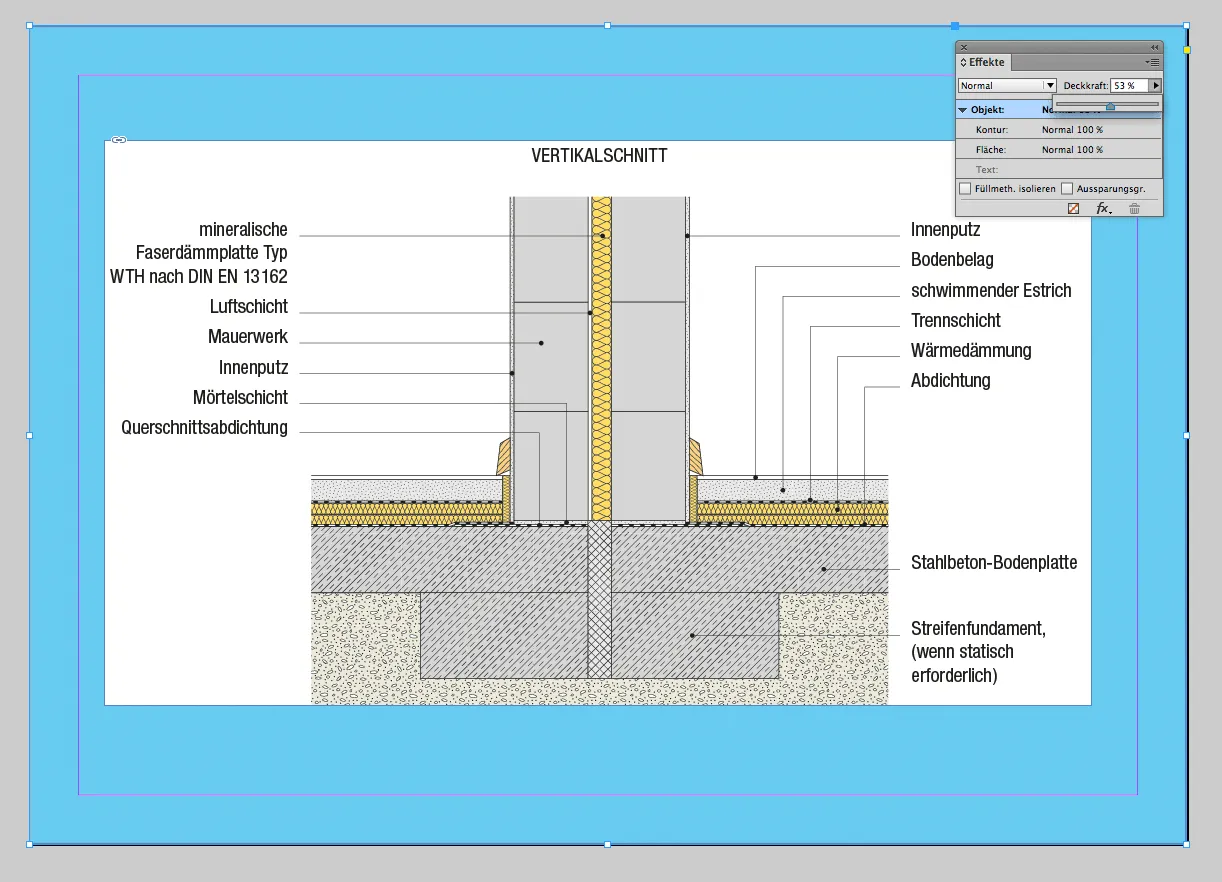
Task: Click the opacity slider handle below Deckkraft
Action: click(x=1110, y=105)
